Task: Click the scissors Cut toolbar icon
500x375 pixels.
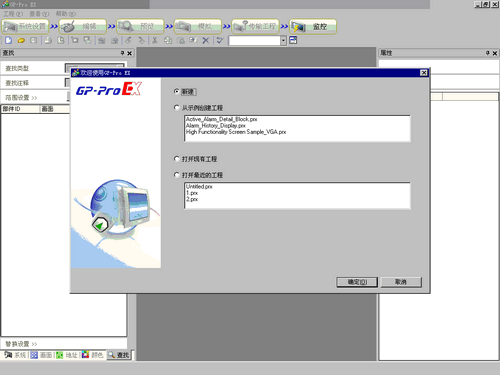Action: pyautogui.click(x=155, y=40)
